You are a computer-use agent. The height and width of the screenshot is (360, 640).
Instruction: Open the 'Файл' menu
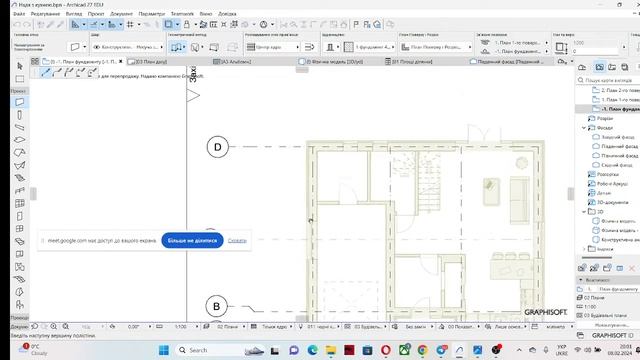[x=19, y=13]
